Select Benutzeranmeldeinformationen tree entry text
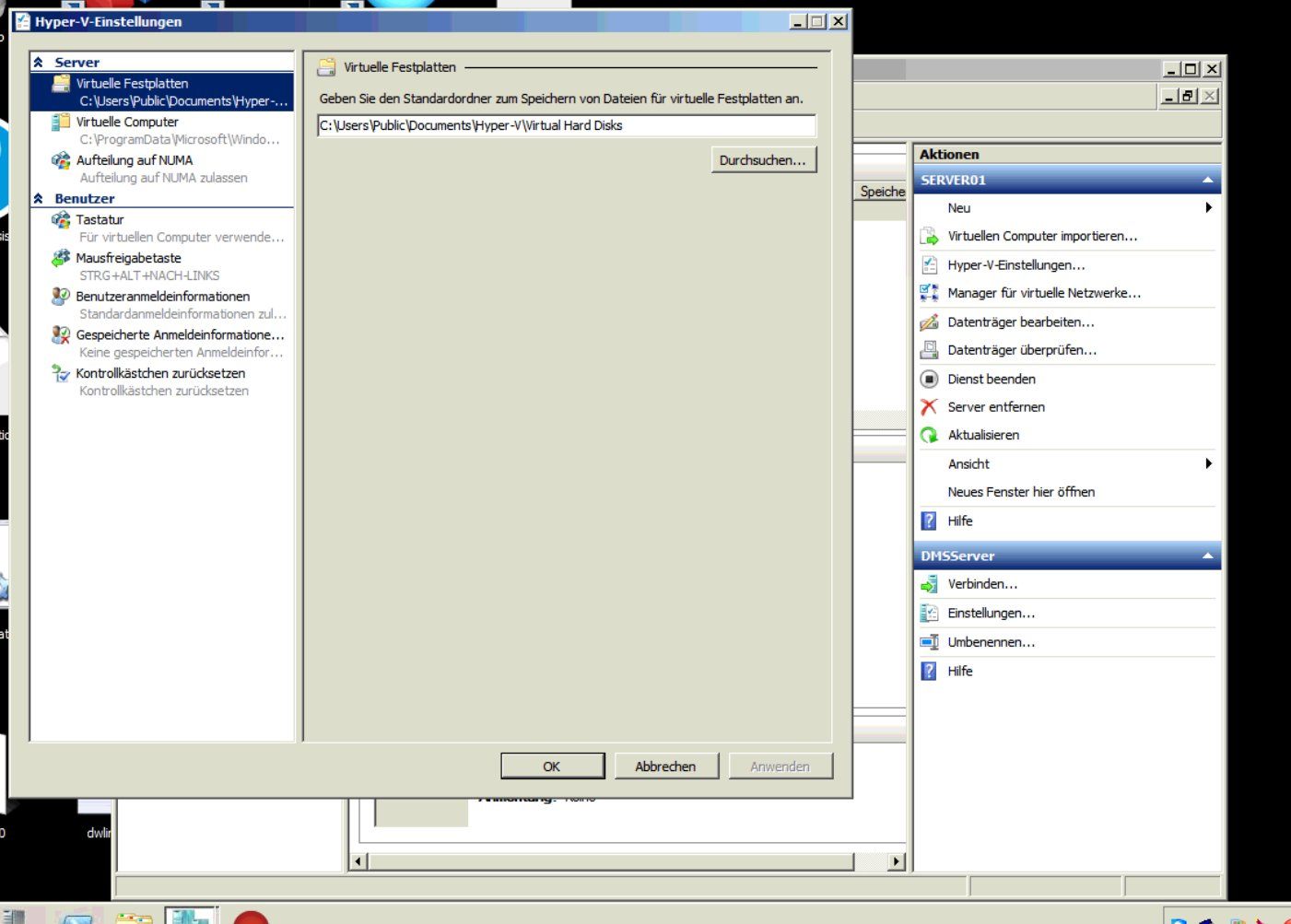This screenshot has height=924, width=1291. 163,296
